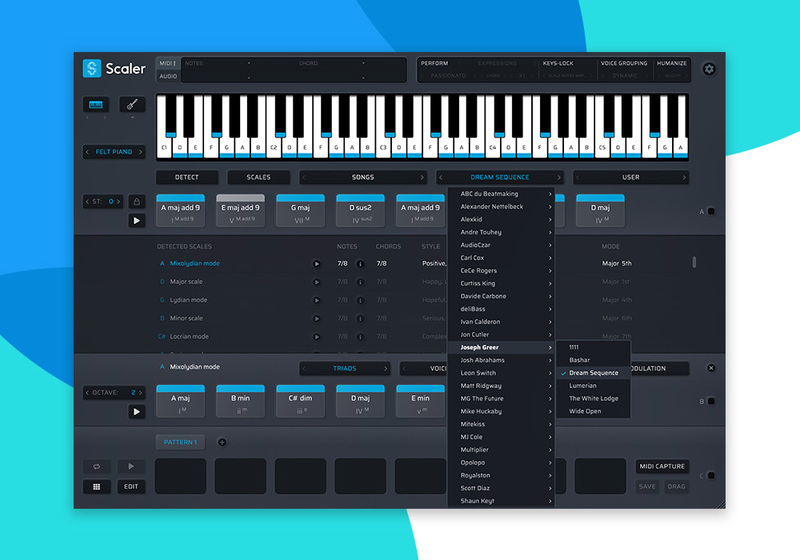Click SAVE button
The width and height of the screenshot is (800, 560).
[x=647, y=487]
